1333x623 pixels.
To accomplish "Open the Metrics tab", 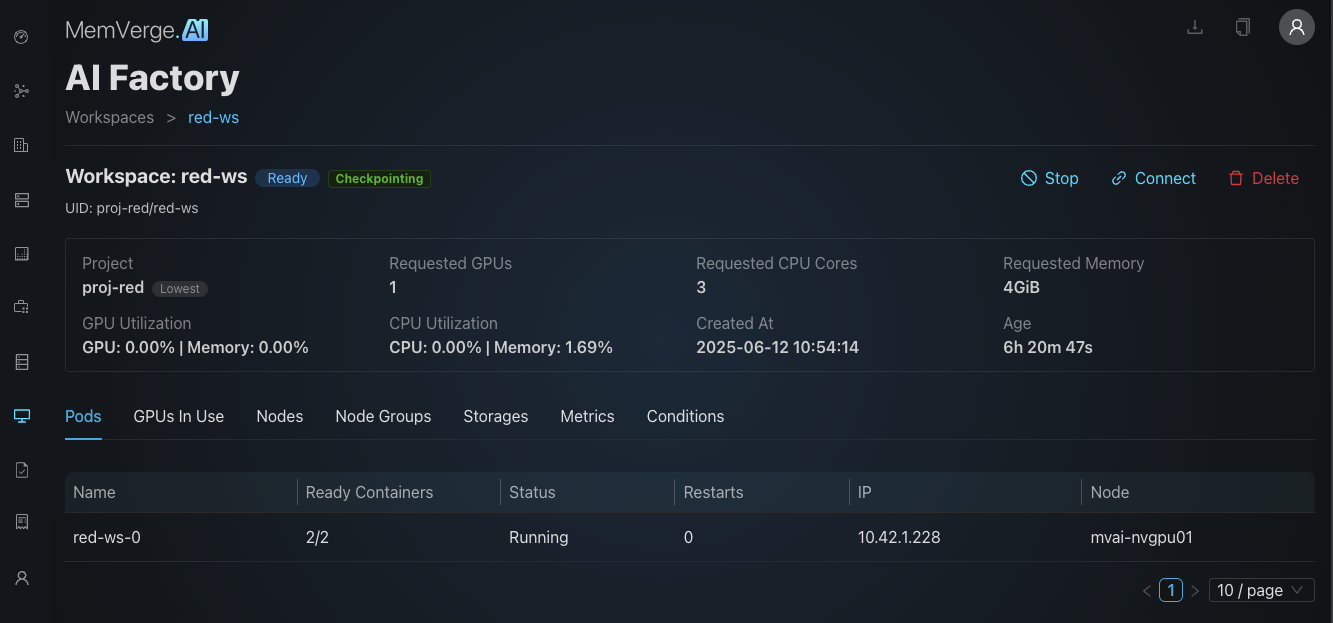I will (x=587, y=416).
